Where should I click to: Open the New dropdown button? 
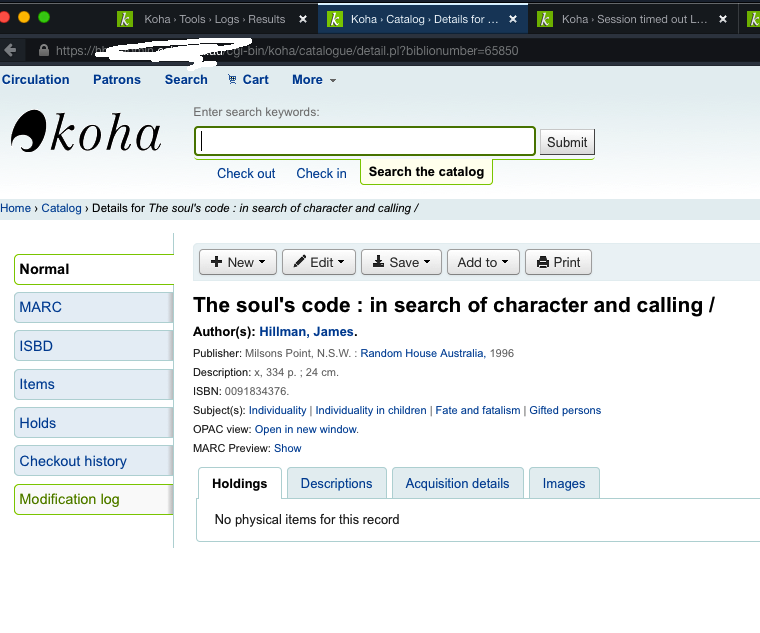click(237, 262)
